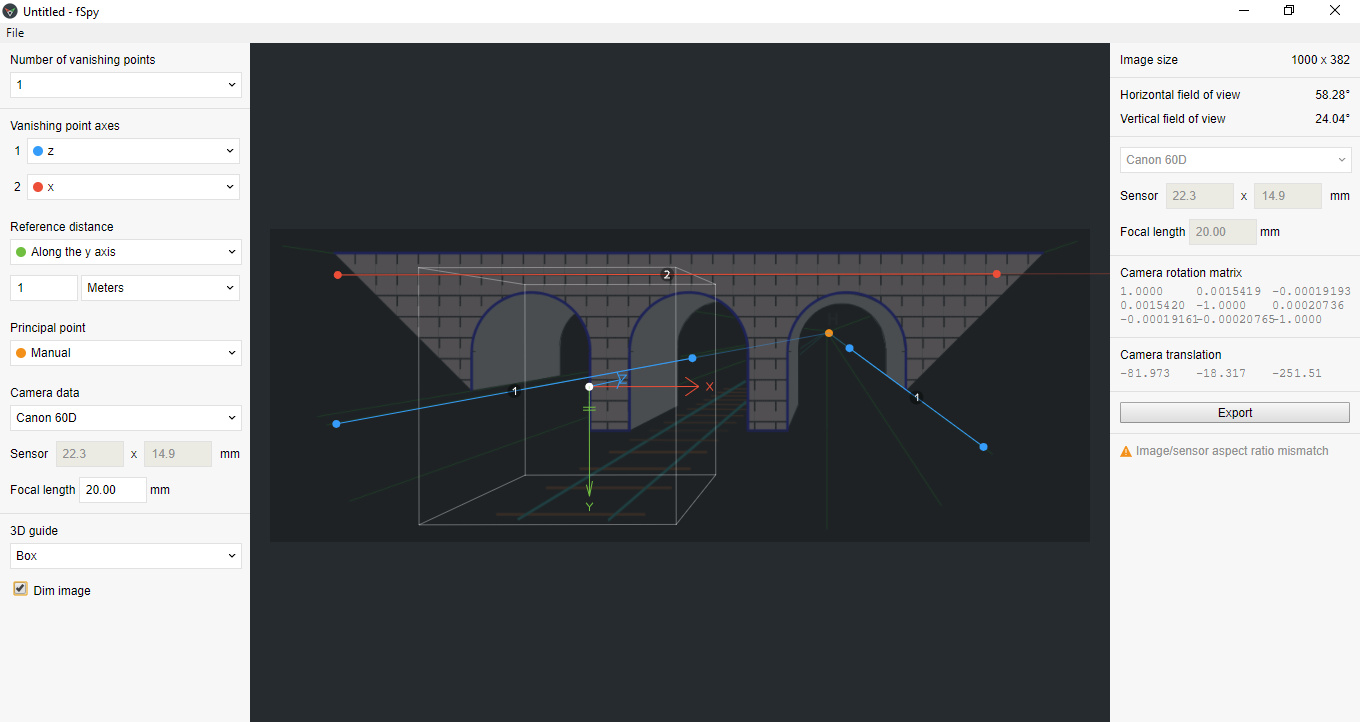1360x722 pixels.
Task: Click the lower endpoint of the right blue vanishing line
Action: 984,447
